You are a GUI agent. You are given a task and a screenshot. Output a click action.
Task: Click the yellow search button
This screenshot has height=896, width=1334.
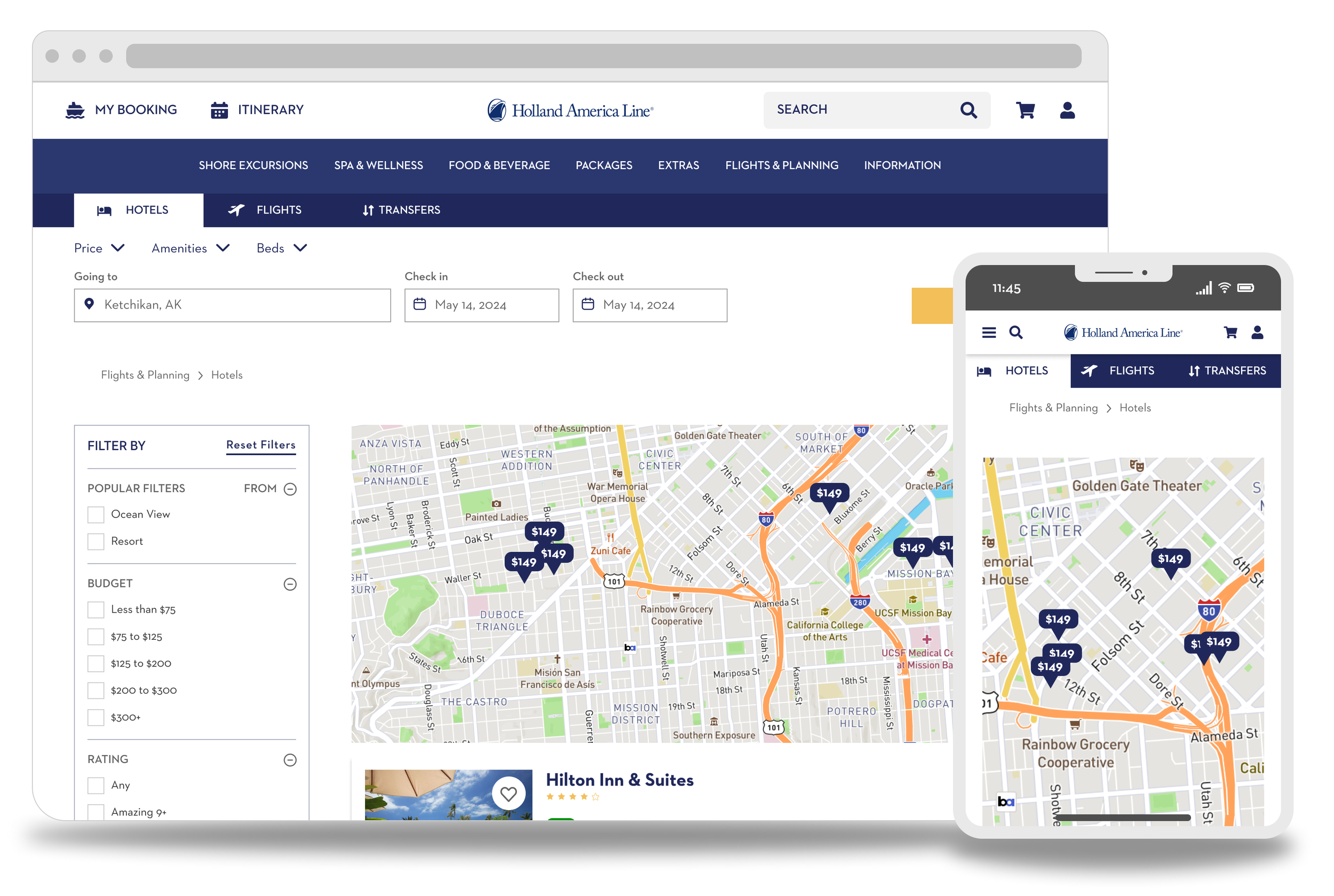click(932, 306)
